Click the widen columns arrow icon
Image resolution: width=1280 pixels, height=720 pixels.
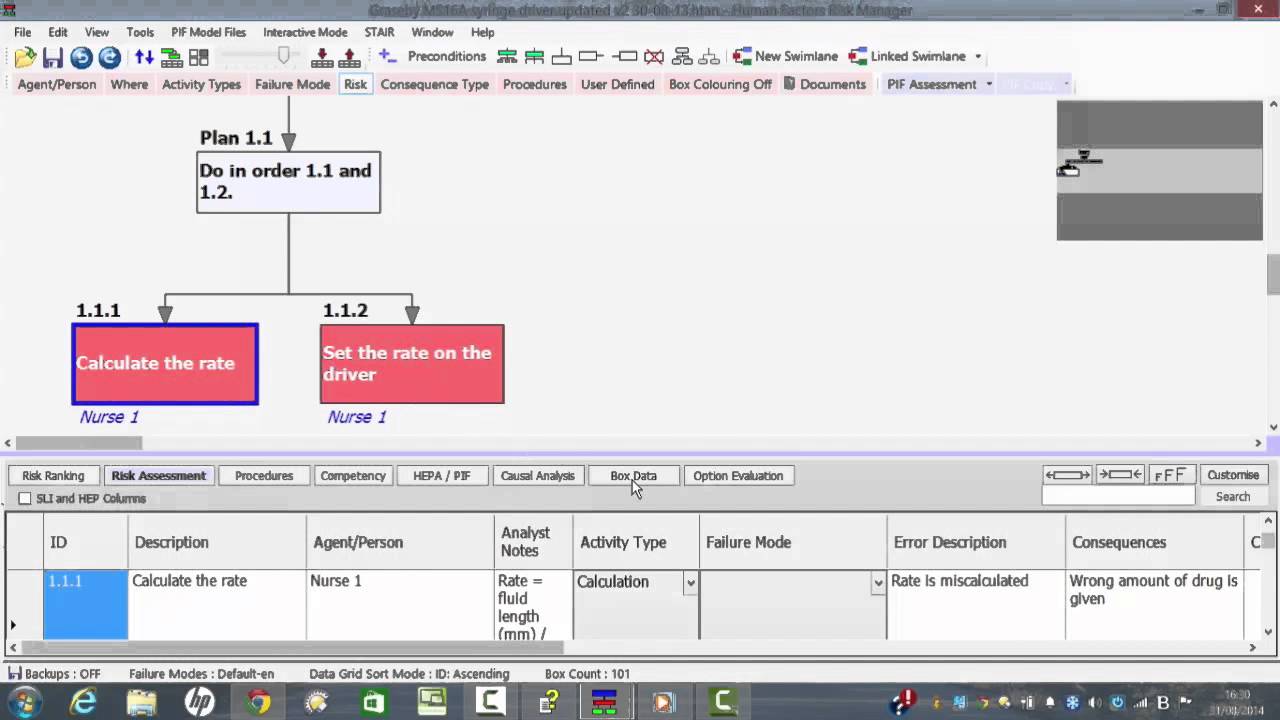(x=1067, y=475)
